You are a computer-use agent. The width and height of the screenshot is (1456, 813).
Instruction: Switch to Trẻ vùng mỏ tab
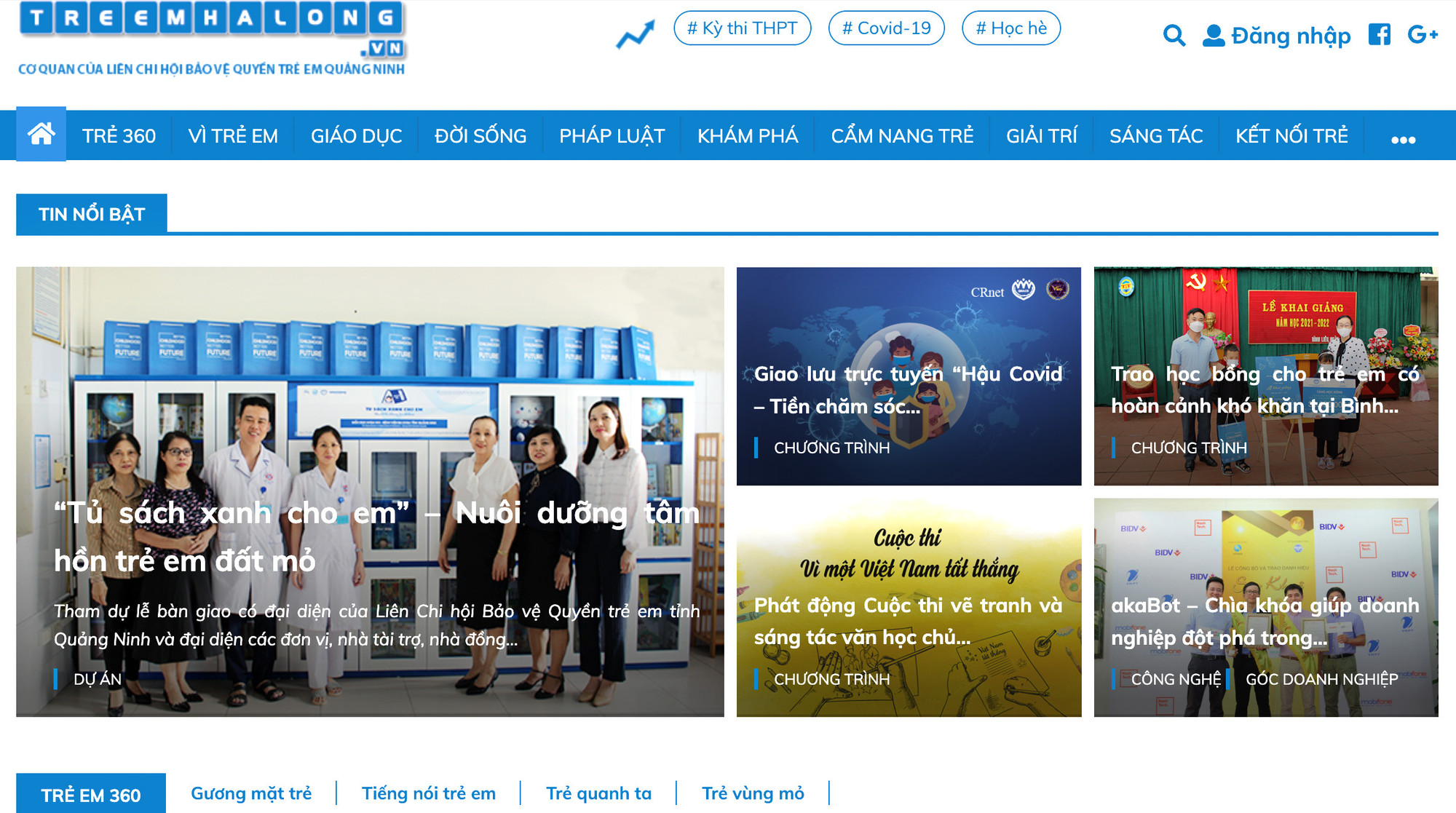pos(753,793)
